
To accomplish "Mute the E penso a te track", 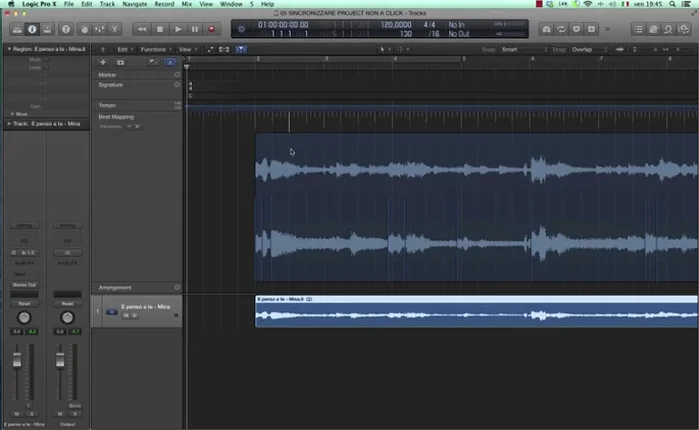I will tap(127, 315).
